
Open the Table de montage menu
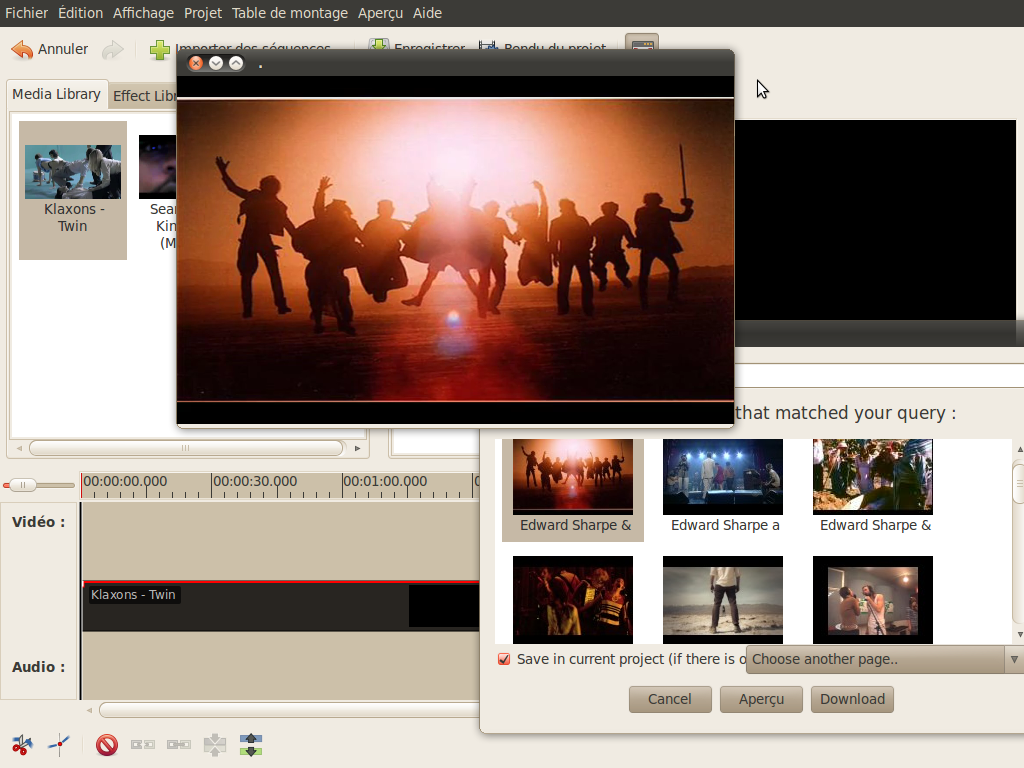tap(290, 13)
